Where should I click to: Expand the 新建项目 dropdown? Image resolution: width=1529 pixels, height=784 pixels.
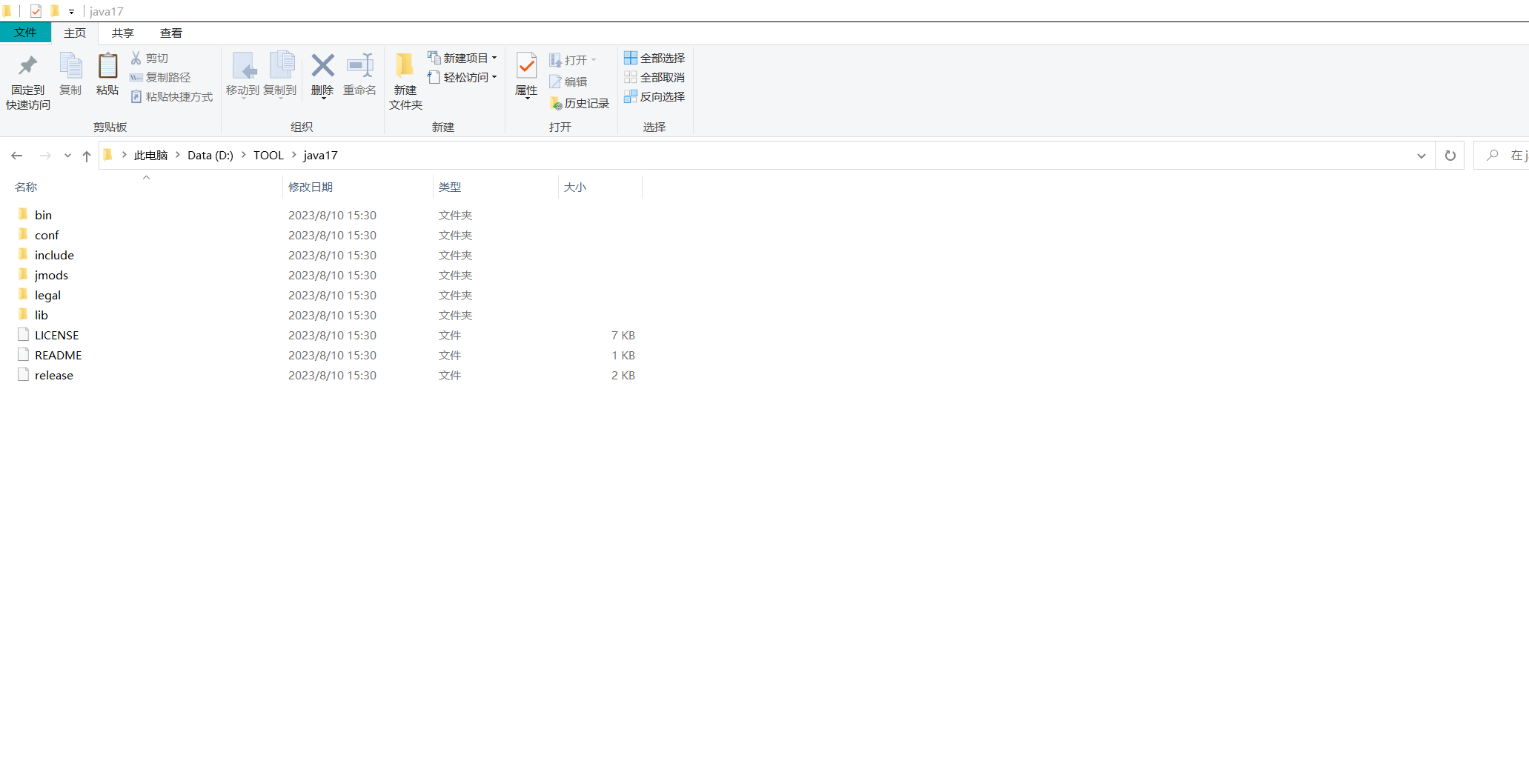click(495, 58)
